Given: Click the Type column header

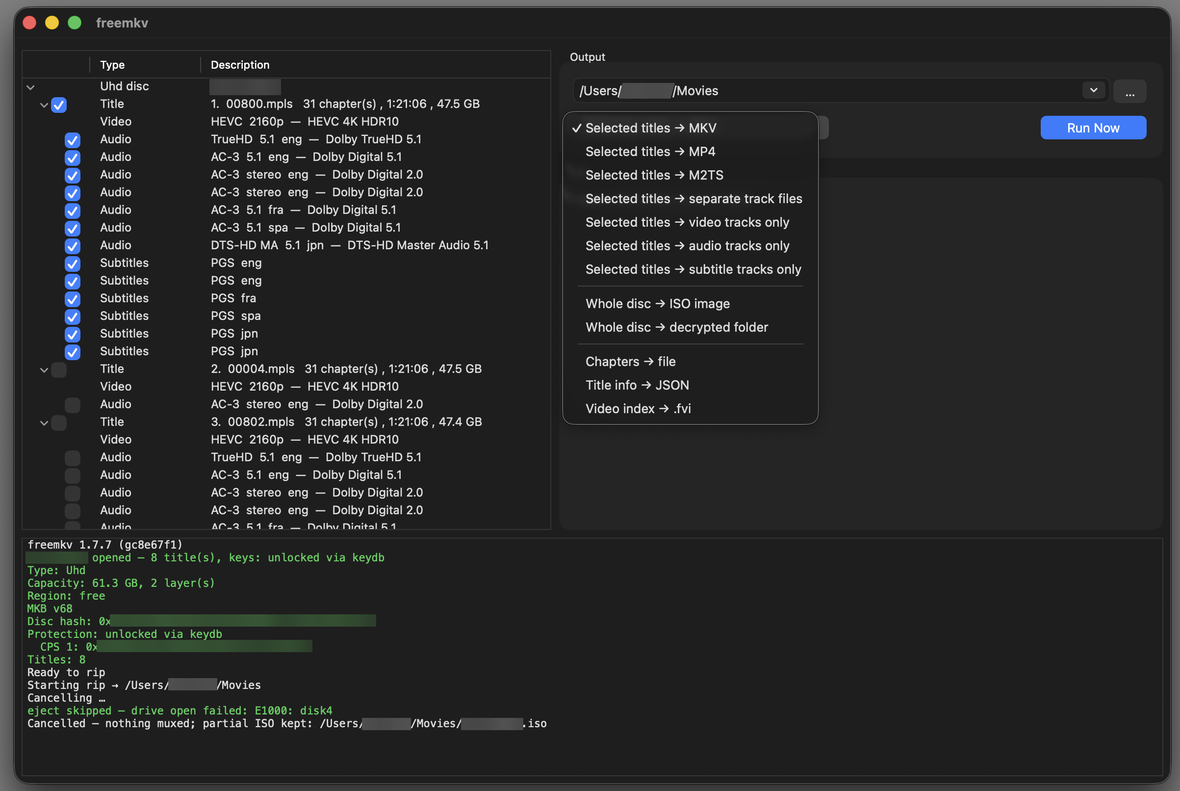Looking at the screenshot, I should point(144,65).
